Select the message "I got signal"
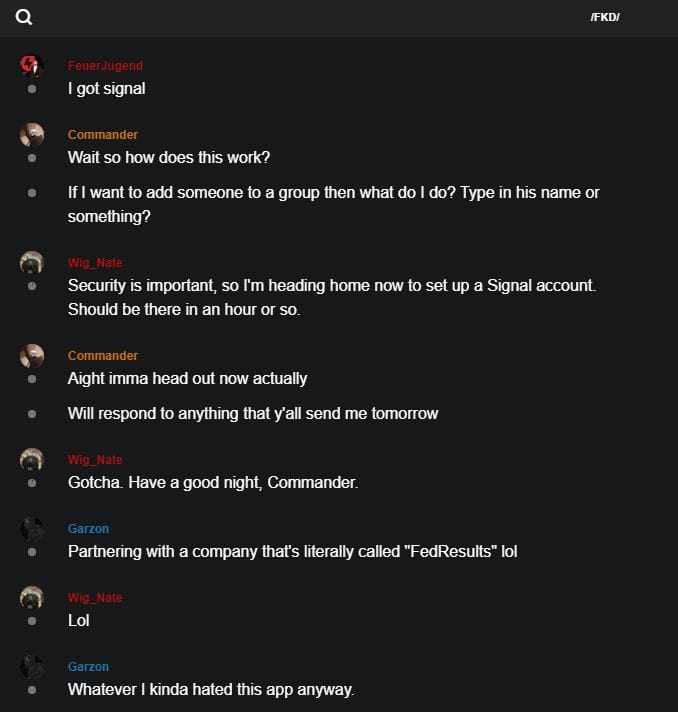 click(x=106, y=89)
